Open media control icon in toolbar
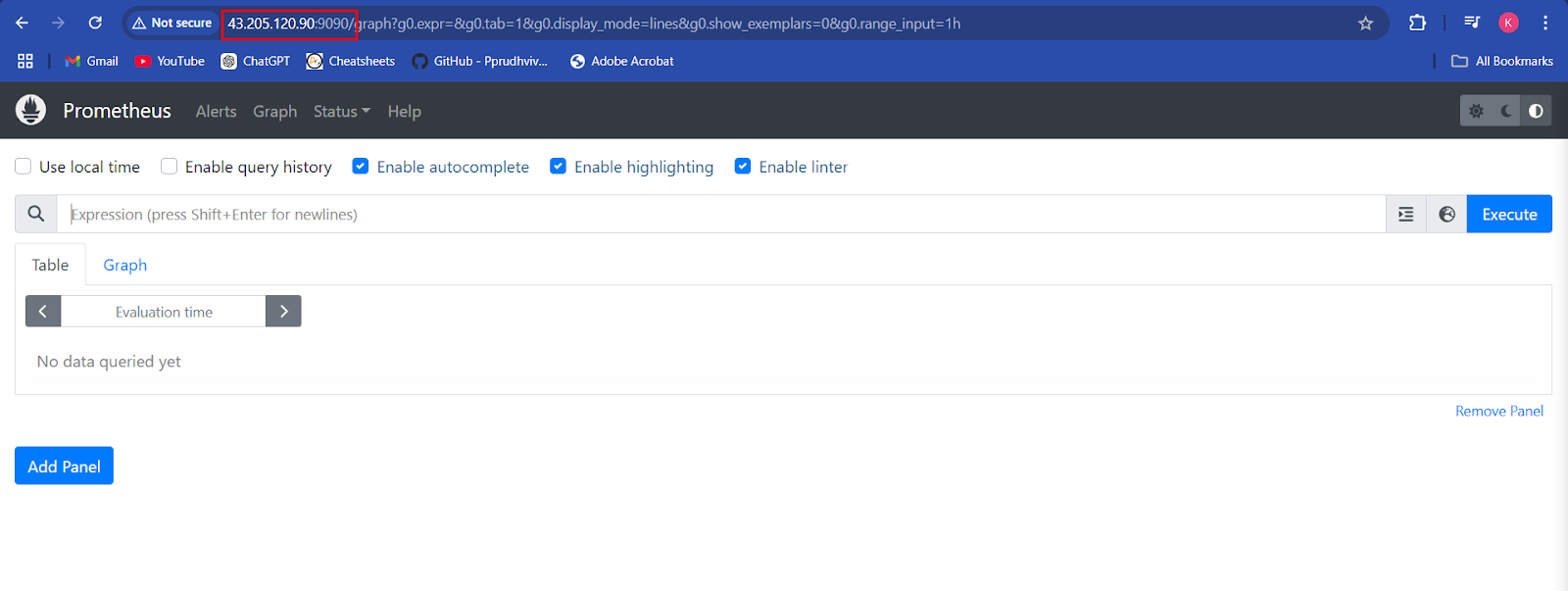Viewport: 1568px width, 591px height. click(1472, 23)
